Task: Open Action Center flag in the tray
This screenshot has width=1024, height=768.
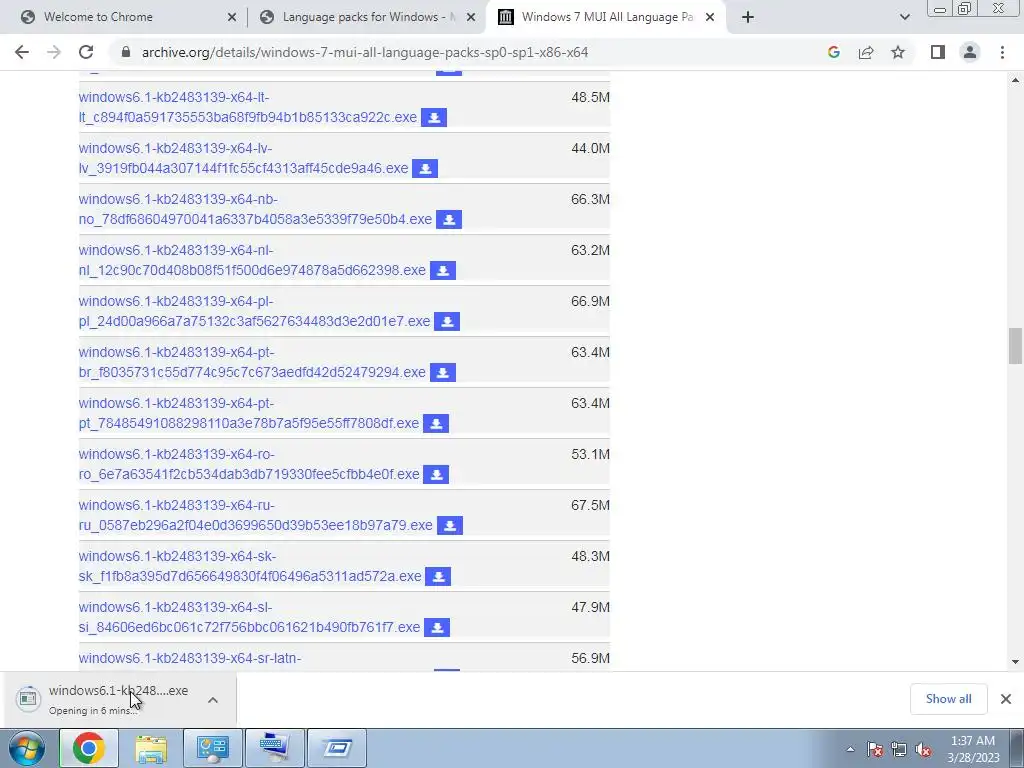Action: pyautogui.click(x=874, y=749)
